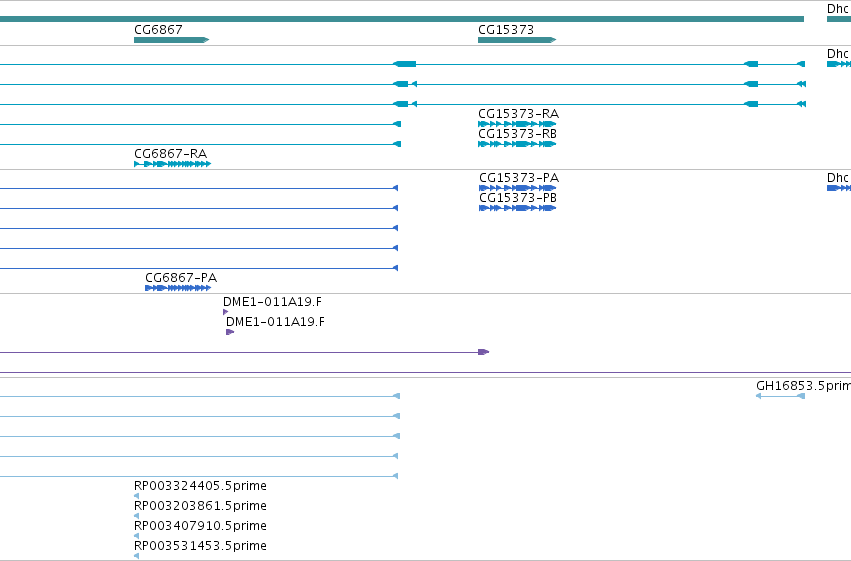The width and height of the screenshot is (851, 561).
Task: Select the CG6867-PA protein feature
Action: [178, 288]
